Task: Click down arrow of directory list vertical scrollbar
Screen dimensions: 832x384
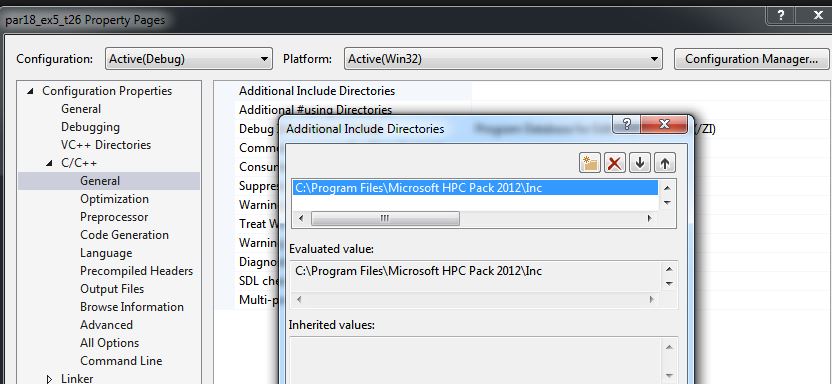Action: [668, 203]
